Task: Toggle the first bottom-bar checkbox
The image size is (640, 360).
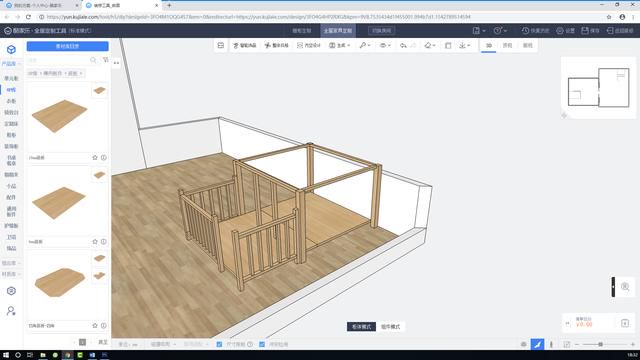Action: coord(219,344)
